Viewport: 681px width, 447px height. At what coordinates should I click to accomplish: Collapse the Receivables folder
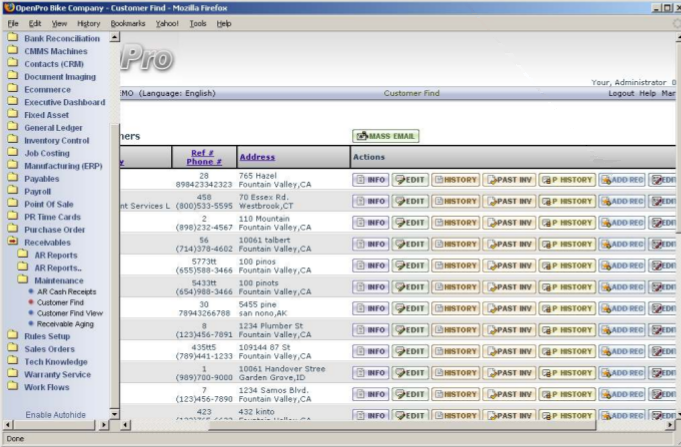[46, 242]
